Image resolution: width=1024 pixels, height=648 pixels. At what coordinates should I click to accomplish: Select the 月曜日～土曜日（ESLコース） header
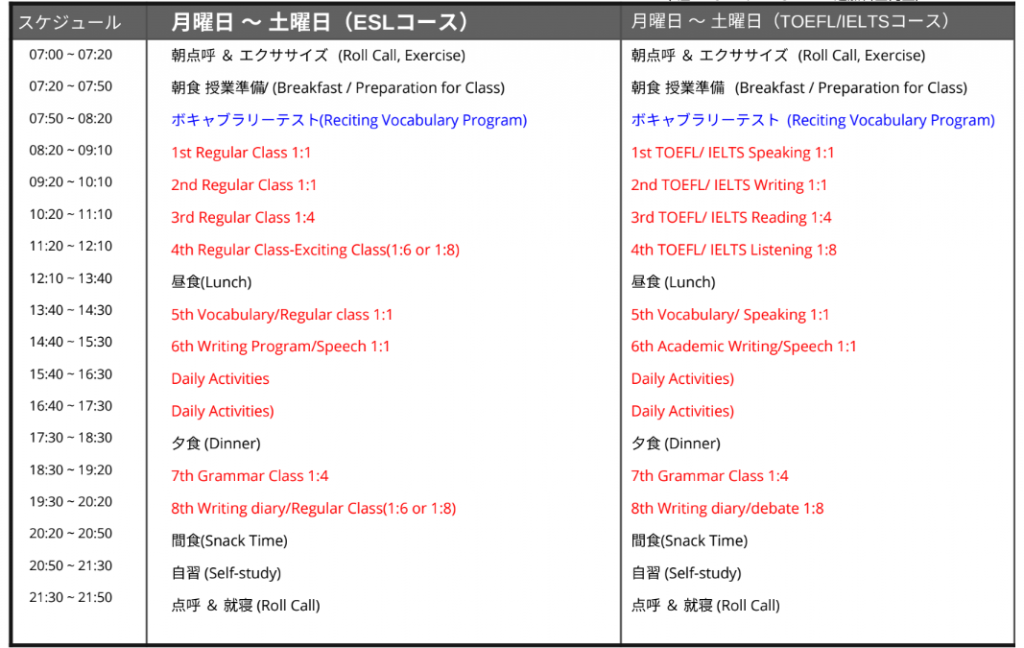click(x=320, y=23)
